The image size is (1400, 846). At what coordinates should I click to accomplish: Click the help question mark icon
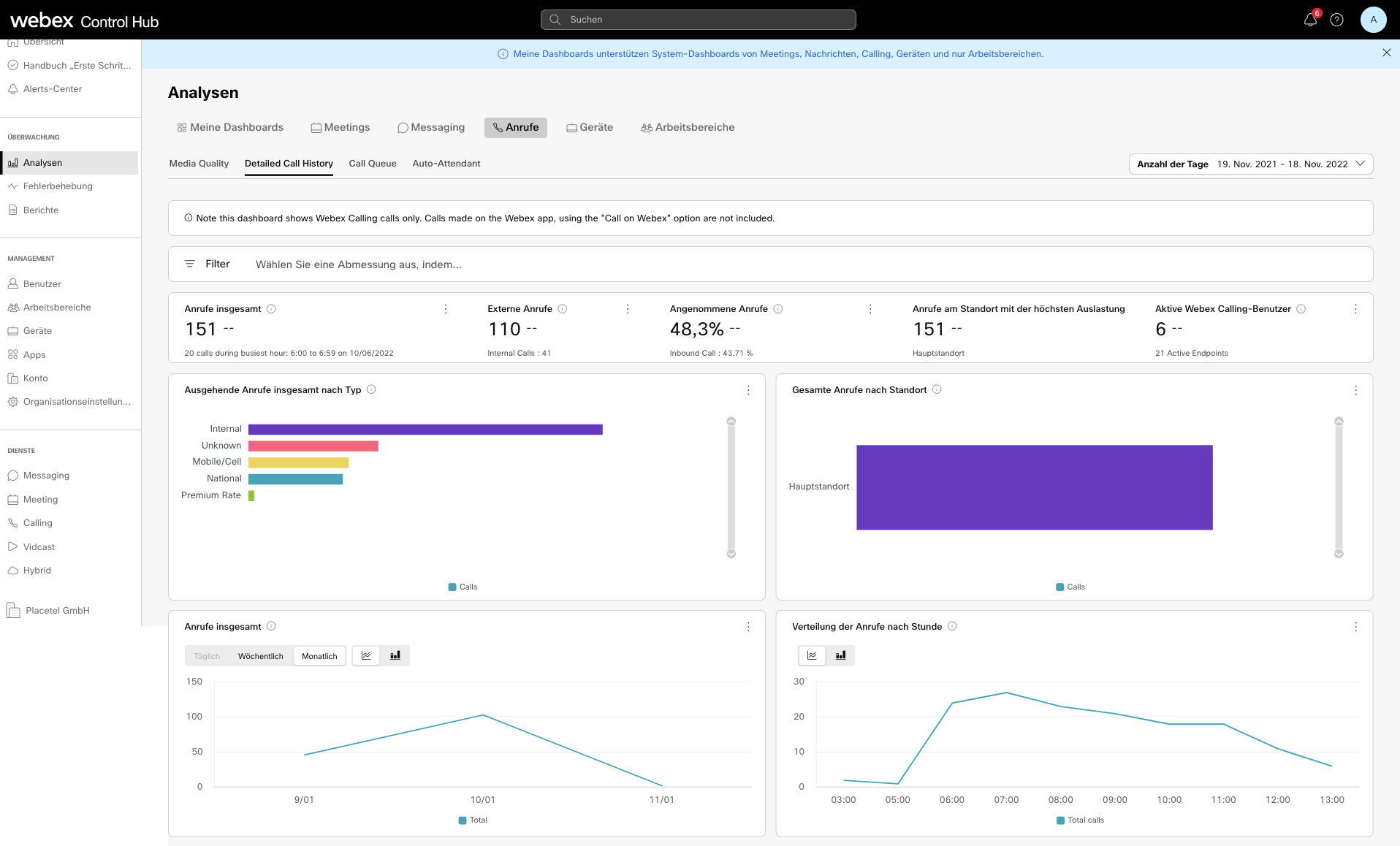(1336, 20)
